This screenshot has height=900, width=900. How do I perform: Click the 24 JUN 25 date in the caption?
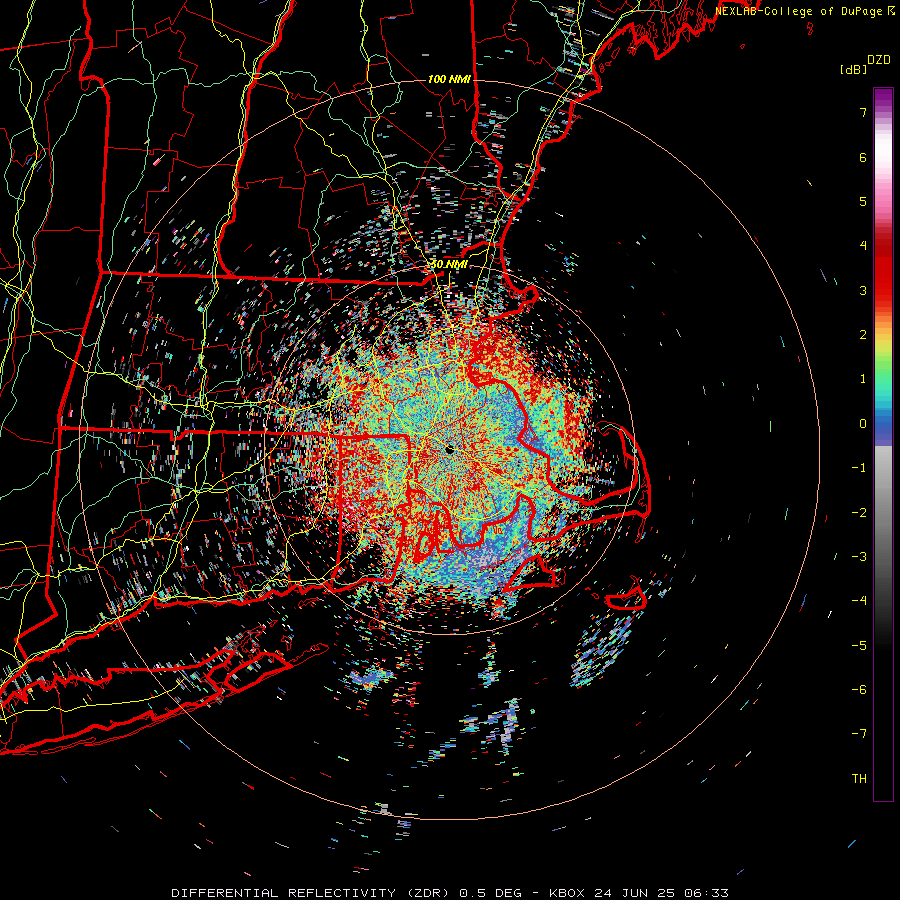click(637, 893)
